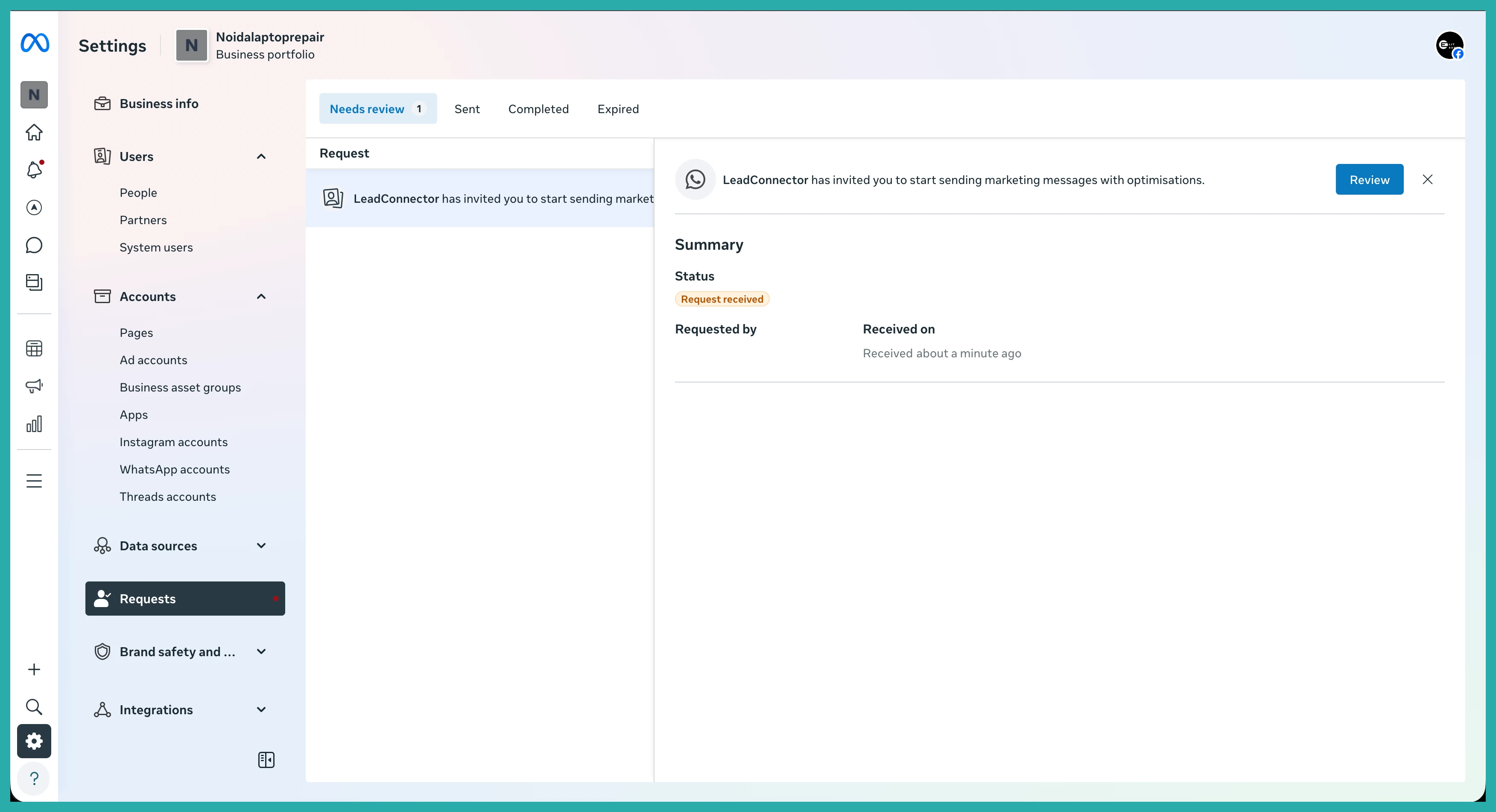Open WhatsApp accounts settings link
This screenshot has width=1496, height=812.
pos(175,469)
